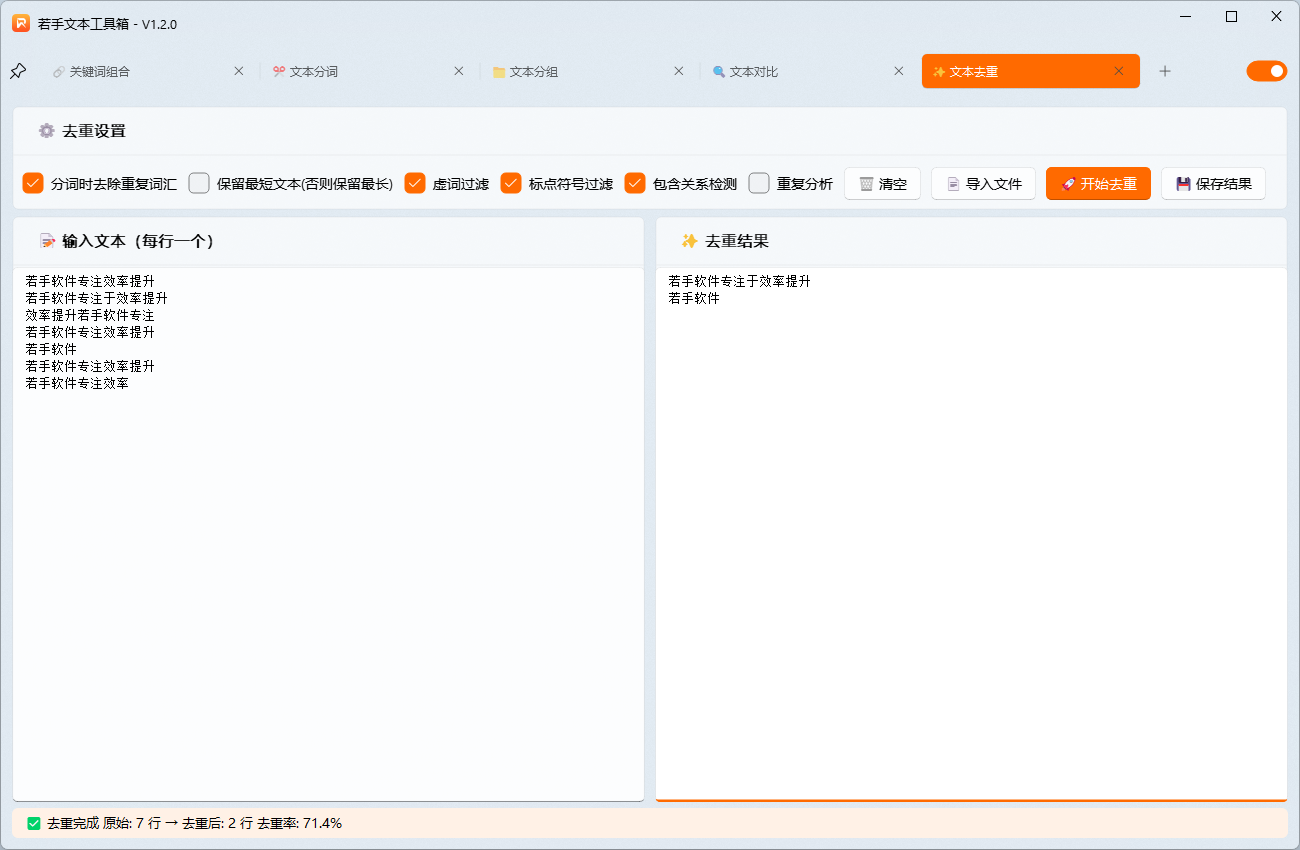Click the 开始去重 button
This screenshot has width=1300, height=850.
point(1098,183)
